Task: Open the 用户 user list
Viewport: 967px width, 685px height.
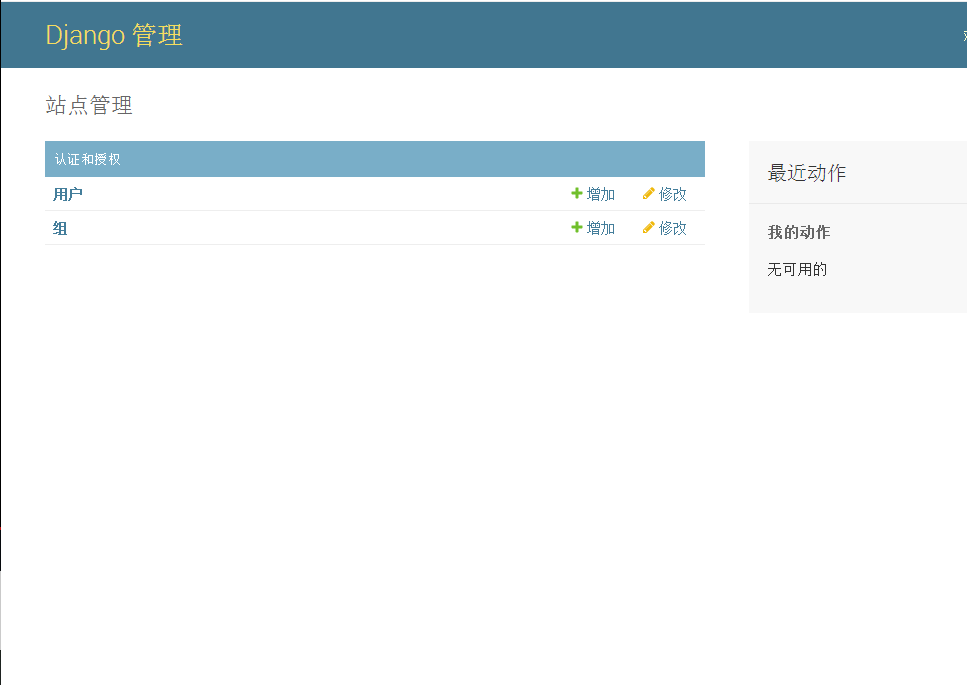Action: (67, 194)
